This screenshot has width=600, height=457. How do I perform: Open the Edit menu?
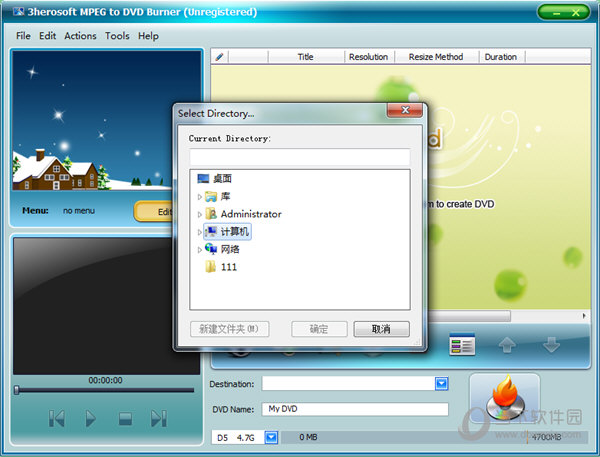coord(47,36)
